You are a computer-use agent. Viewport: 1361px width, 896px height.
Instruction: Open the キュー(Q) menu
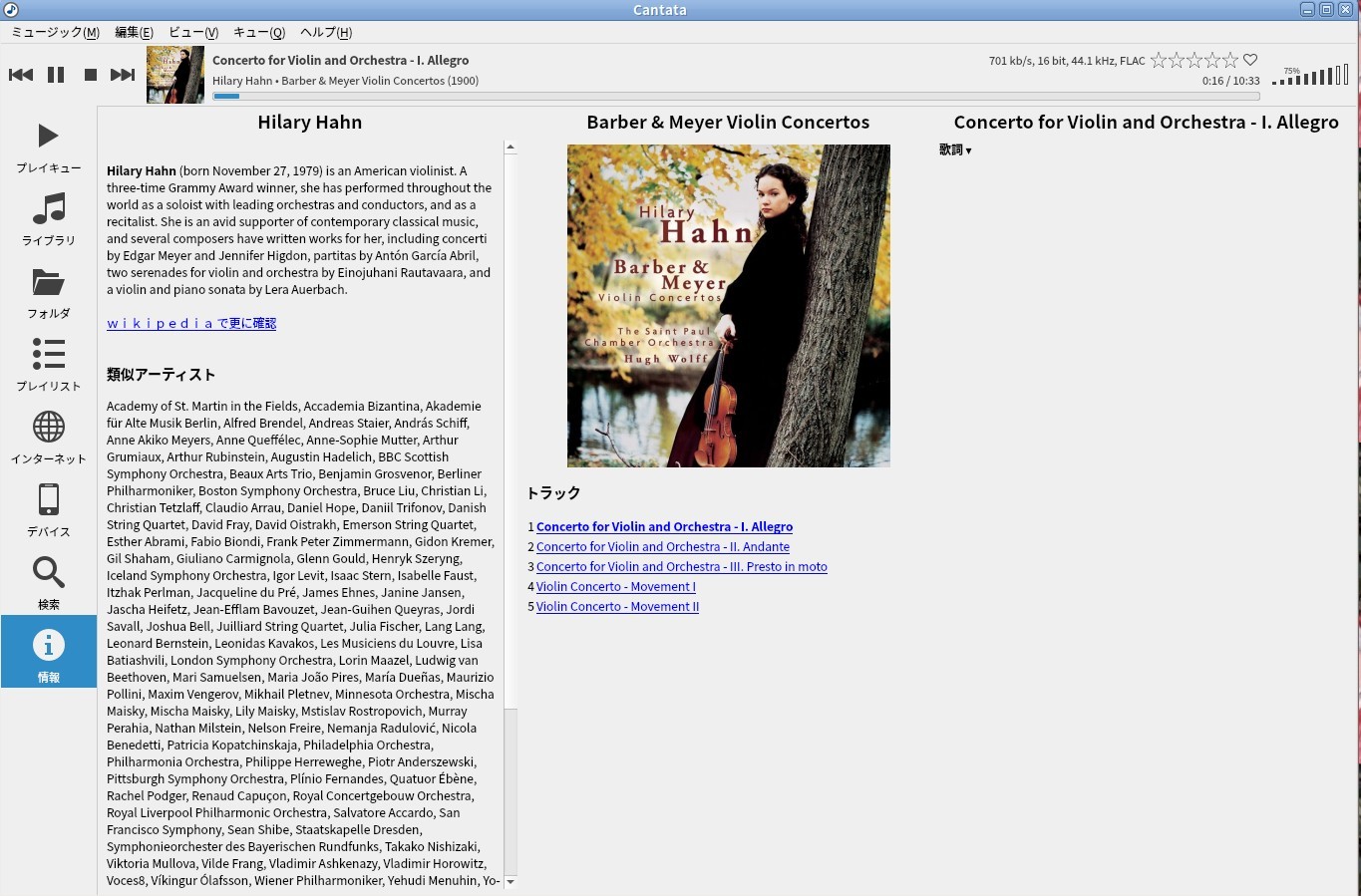(259, 32)
